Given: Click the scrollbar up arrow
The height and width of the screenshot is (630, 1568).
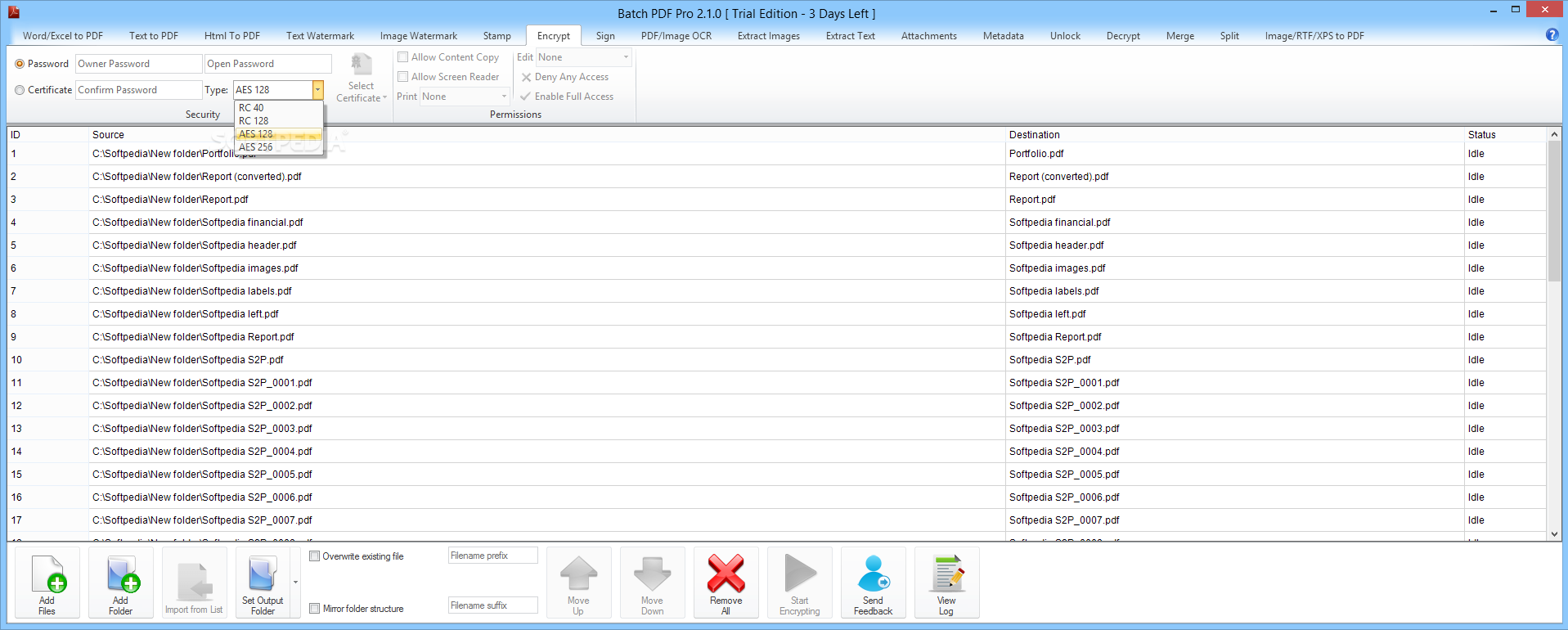Looking at the screenshot, I should point(1554,134).
